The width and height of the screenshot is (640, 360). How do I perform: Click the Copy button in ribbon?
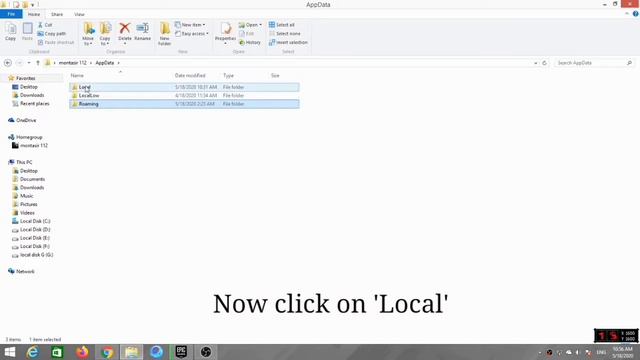[11, 31]
